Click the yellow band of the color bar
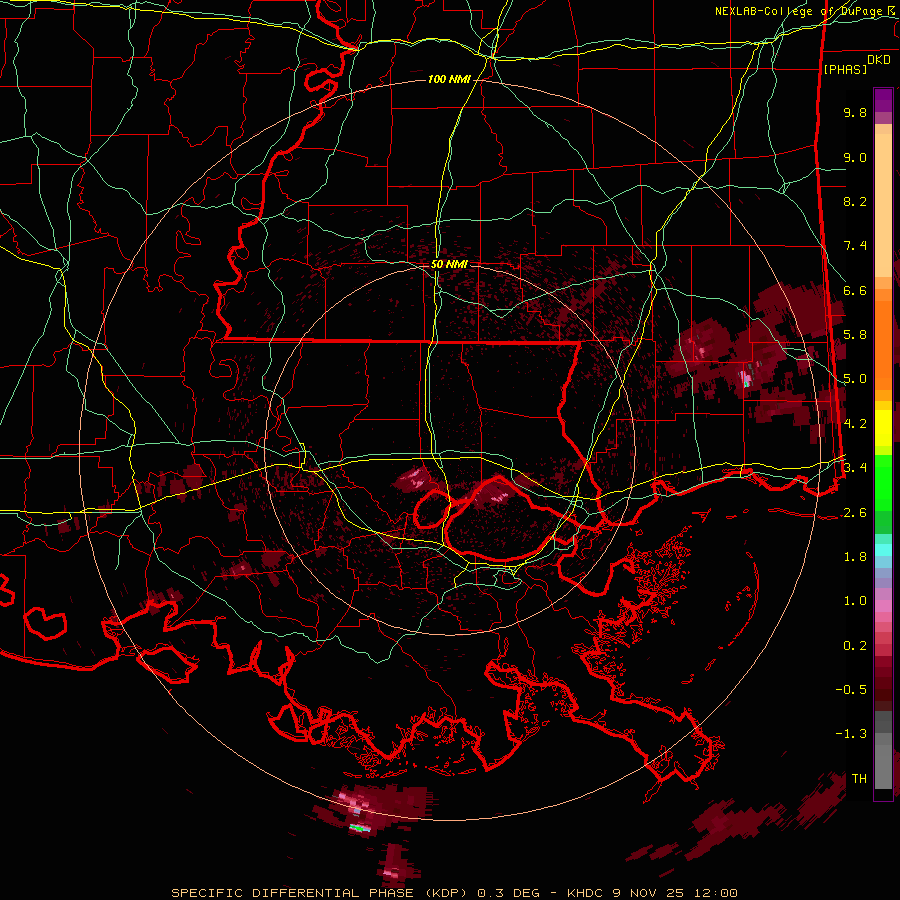The height and width of the screenshot is (900, 900). pyautogui.click(x=883, y=428)
